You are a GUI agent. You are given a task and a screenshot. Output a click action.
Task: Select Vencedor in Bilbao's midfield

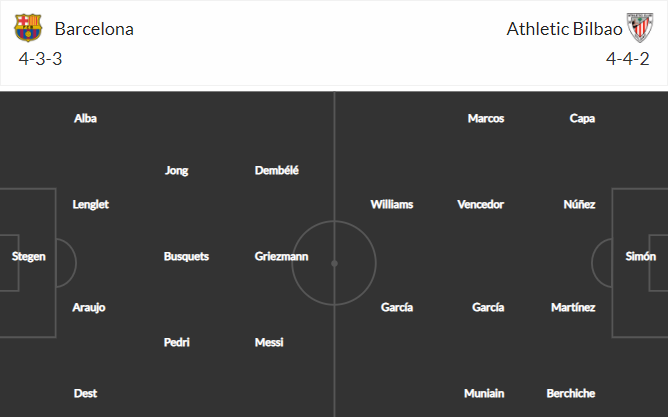click(x=481, y=205)
